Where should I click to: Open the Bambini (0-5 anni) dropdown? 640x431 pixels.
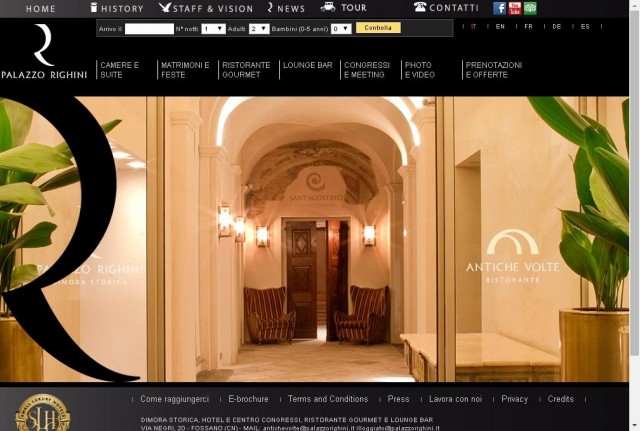(x=341, y=29)
